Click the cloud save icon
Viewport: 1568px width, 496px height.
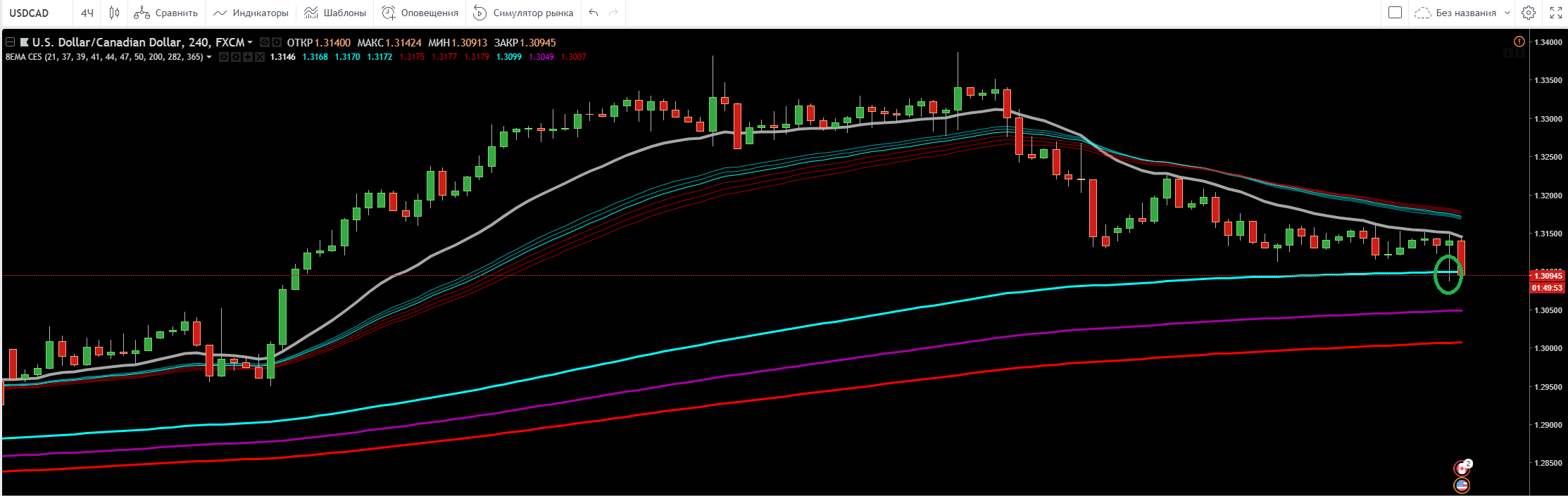(x=1423, y=13)
